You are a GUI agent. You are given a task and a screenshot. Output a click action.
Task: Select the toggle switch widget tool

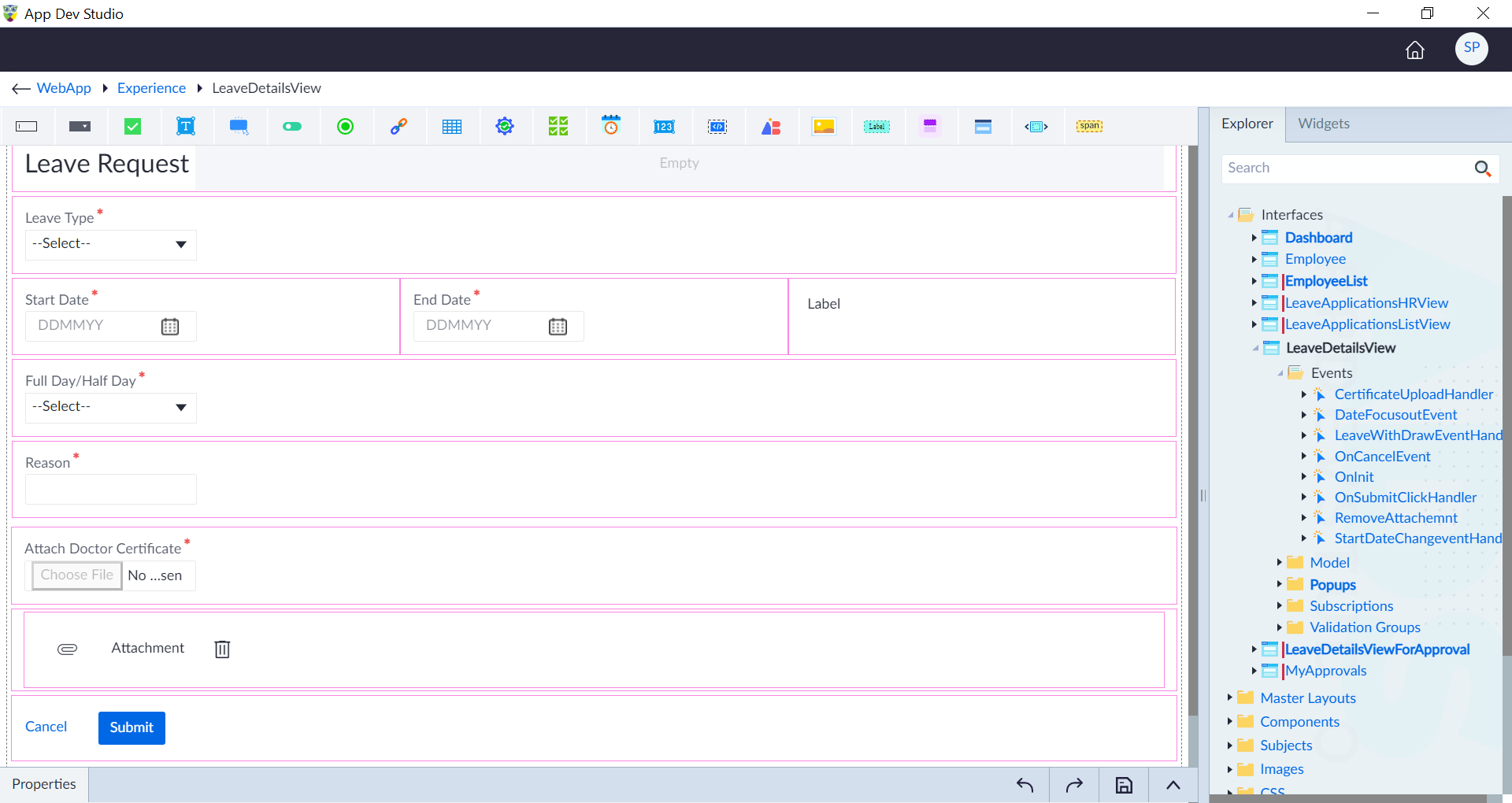pyautogui.click(x=292, y=127)
